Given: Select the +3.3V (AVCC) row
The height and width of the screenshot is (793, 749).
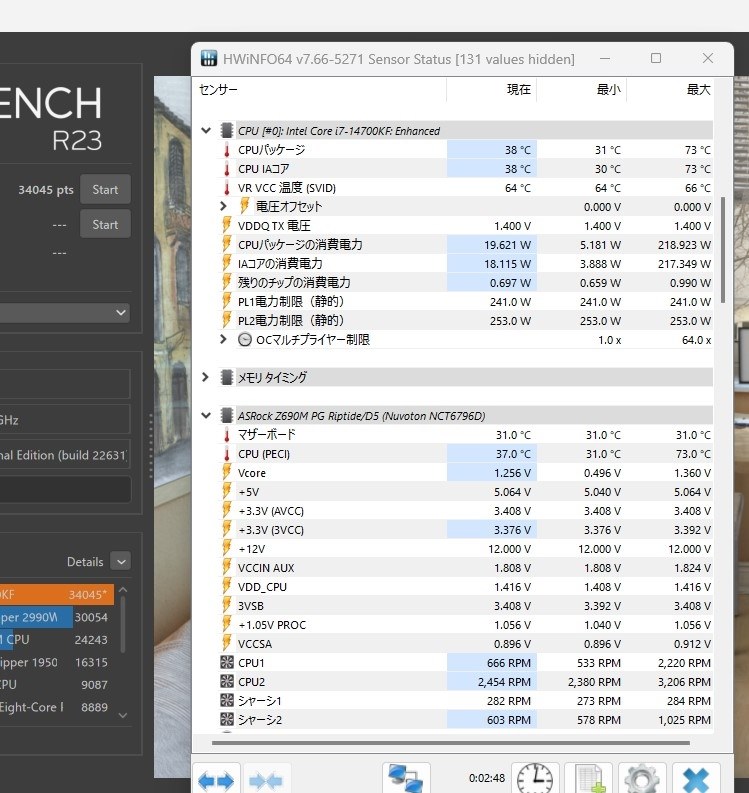Looking at the screenshot, I should coord(465,511).
